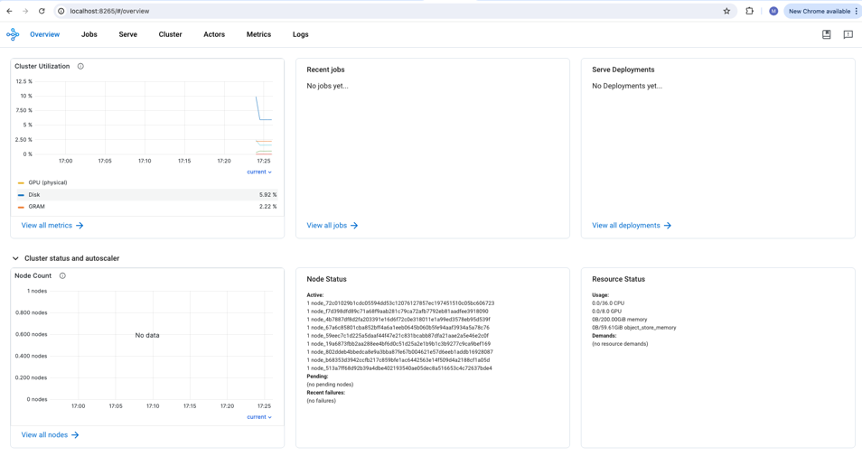The image size is (862, 456).
Task: Click the feedback icon in the header
Action: (x=848, y=35)
